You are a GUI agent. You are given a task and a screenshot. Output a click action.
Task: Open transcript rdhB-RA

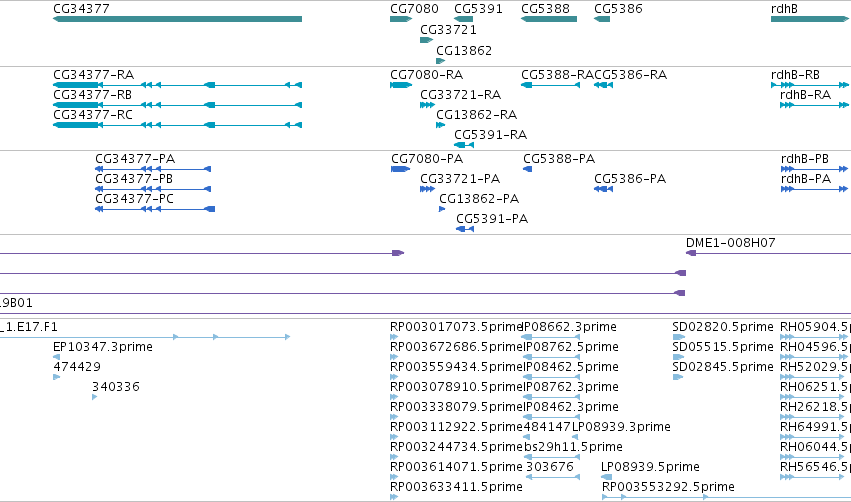point(815,105)
